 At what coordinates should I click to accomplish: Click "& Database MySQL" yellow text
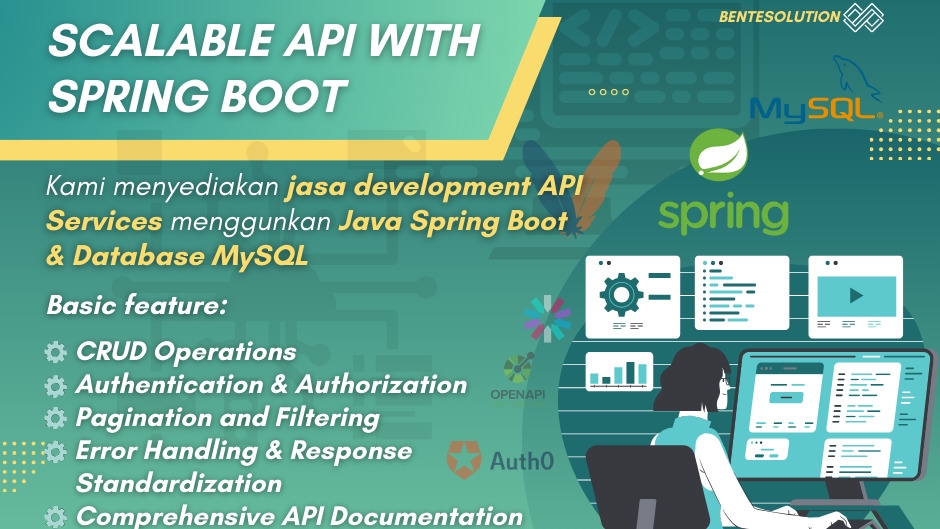[x=177, y=256]
